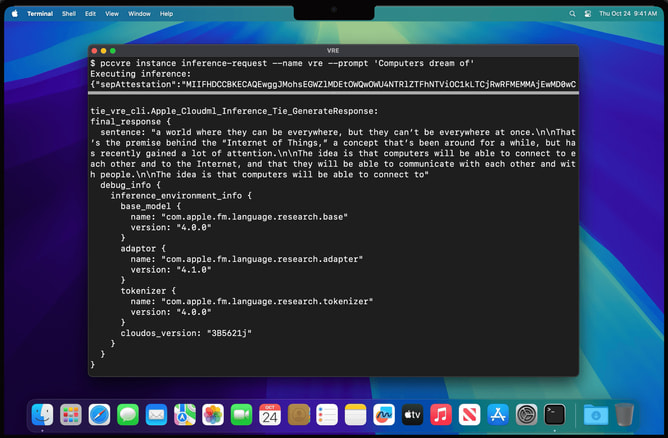668x438 pixels.
Task: Open Notes app in the dock
Action: (x=355, y=415)
